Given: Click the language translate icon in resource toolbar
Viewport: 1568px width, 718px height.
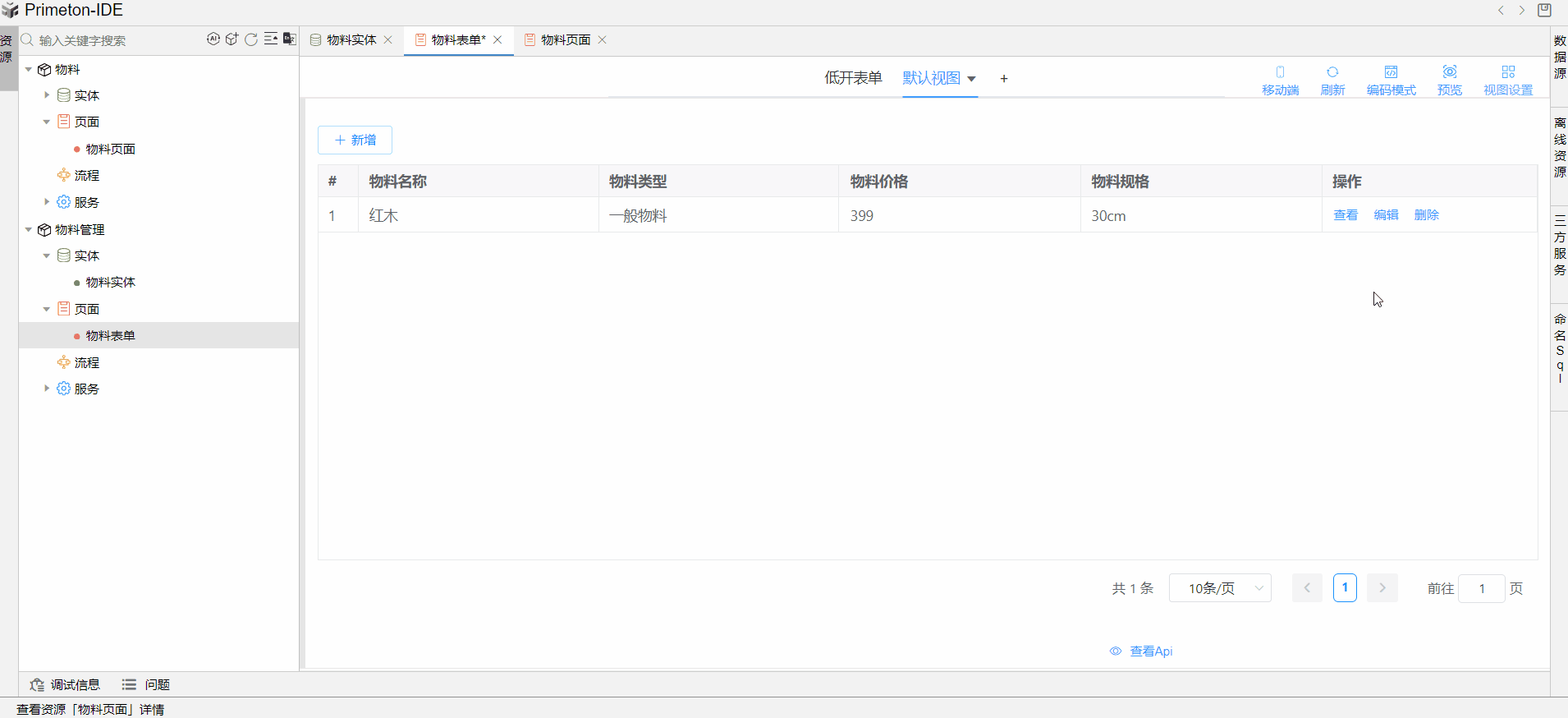Looking at the screenshot, I should 289,39.
